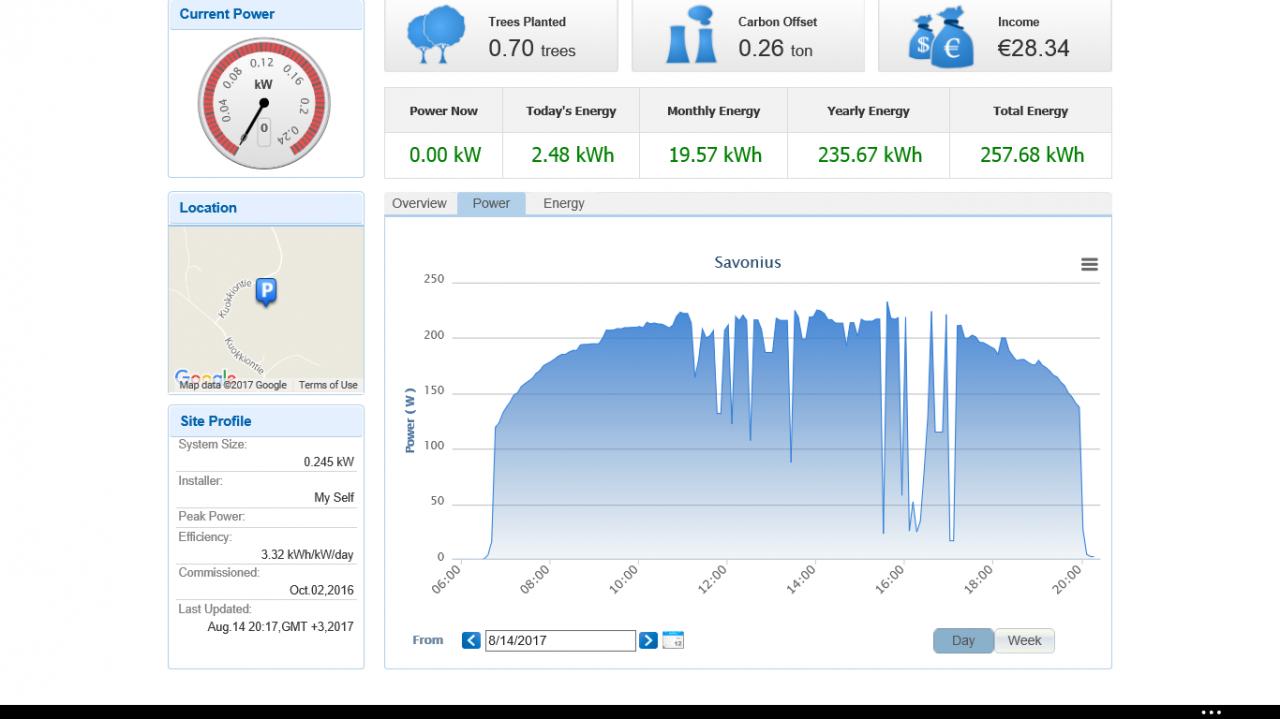1280x719 pixels.
Task: Click the Current Power panel header
Action: [x=266, y=14]
